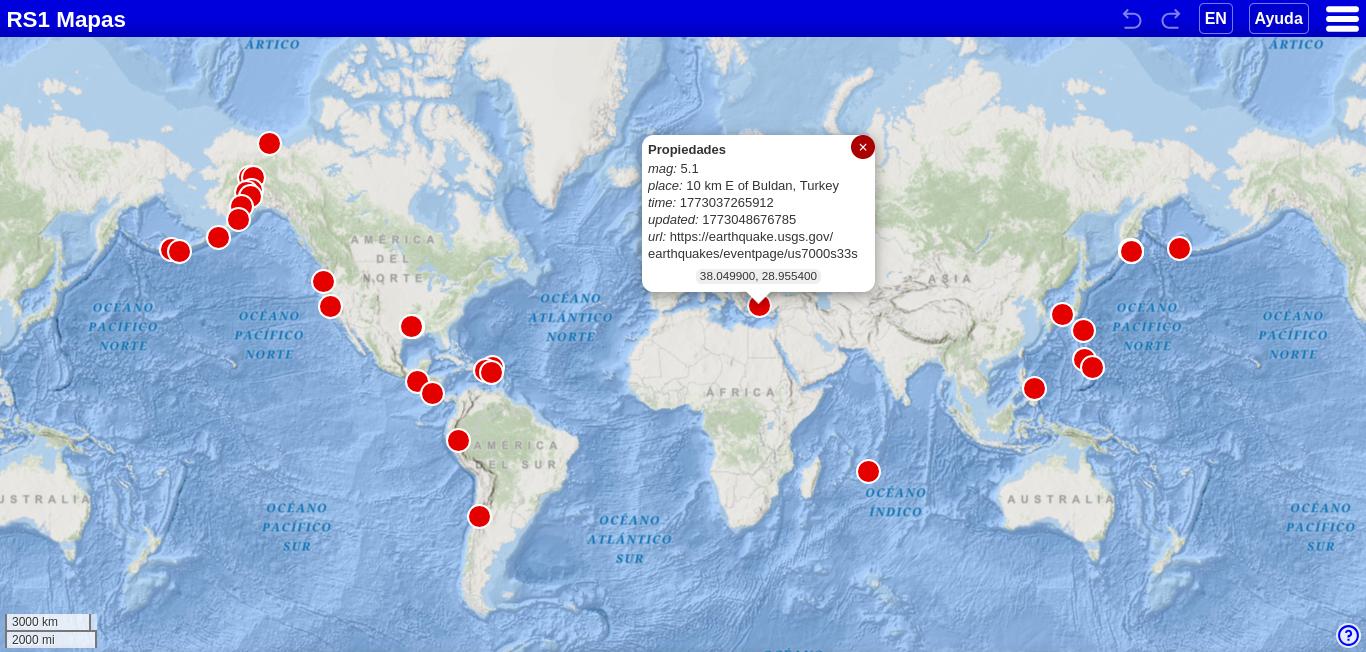Click the earthquake marker near the Philippines
The image size is (1366, 652).
(1034, 388)
